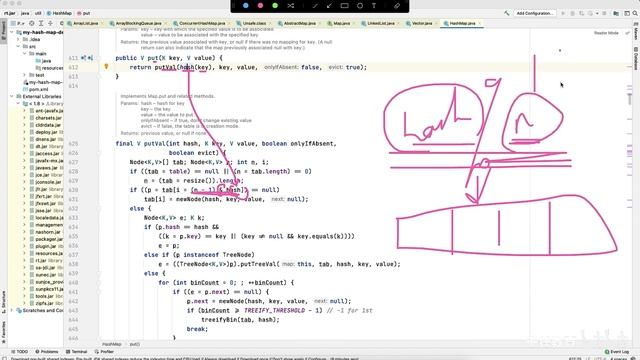Switch to ConcurrentHashMap.java tab
The height and width of the screenshot is (360, 640).
coord(202,23)
